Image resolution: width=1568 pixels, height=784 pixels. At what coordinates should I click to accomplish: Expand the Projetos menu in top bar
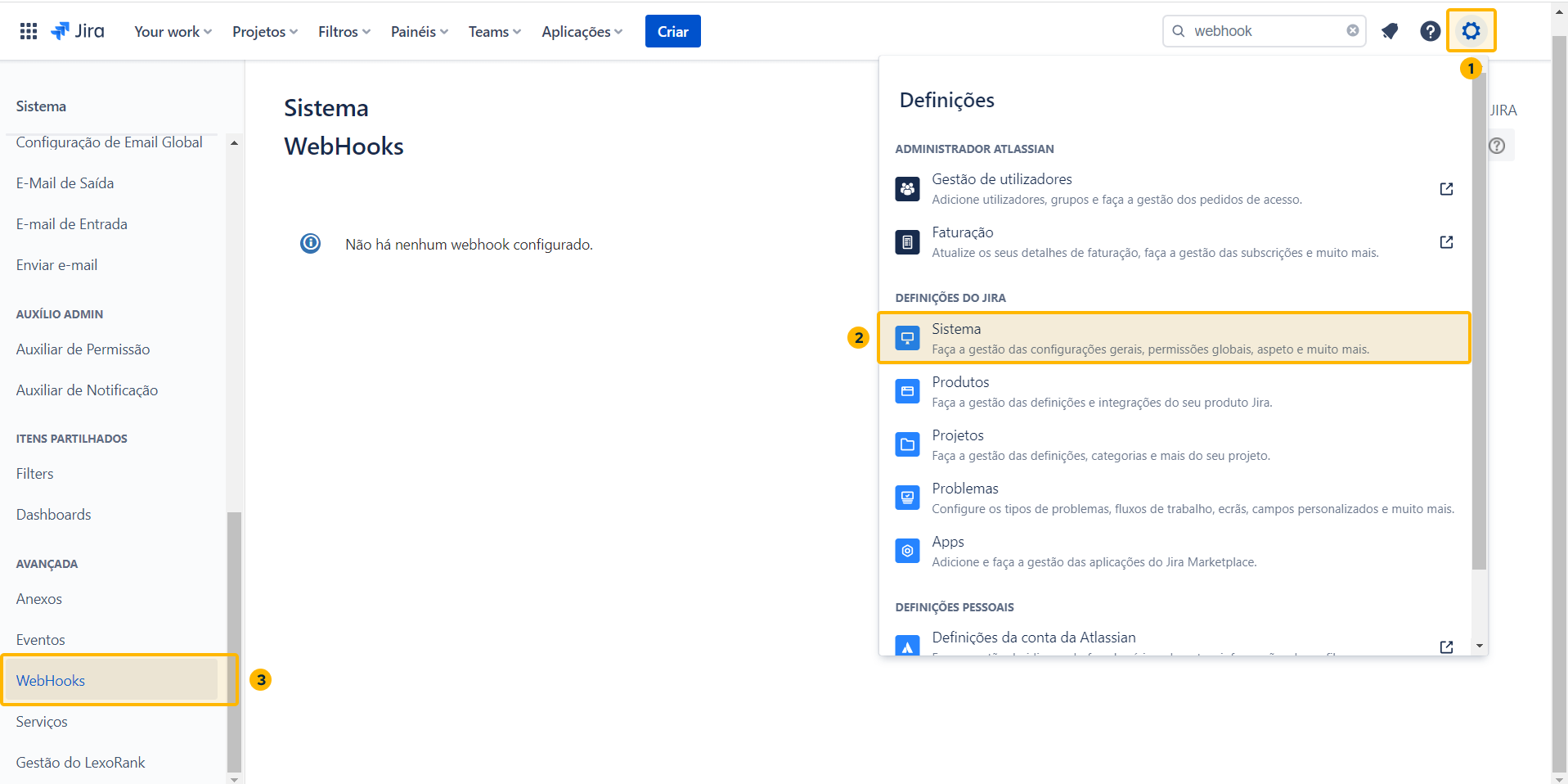265,31
